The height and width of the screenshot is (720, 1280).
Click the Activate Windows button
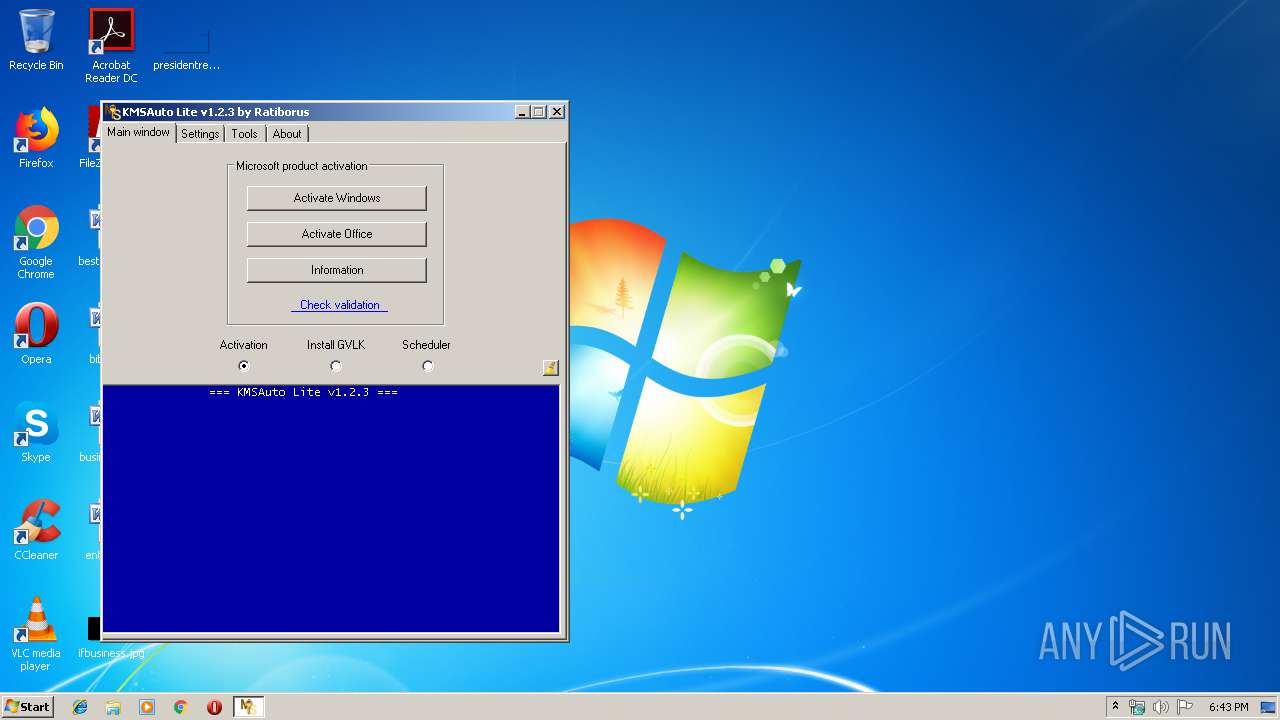(337, 198)
